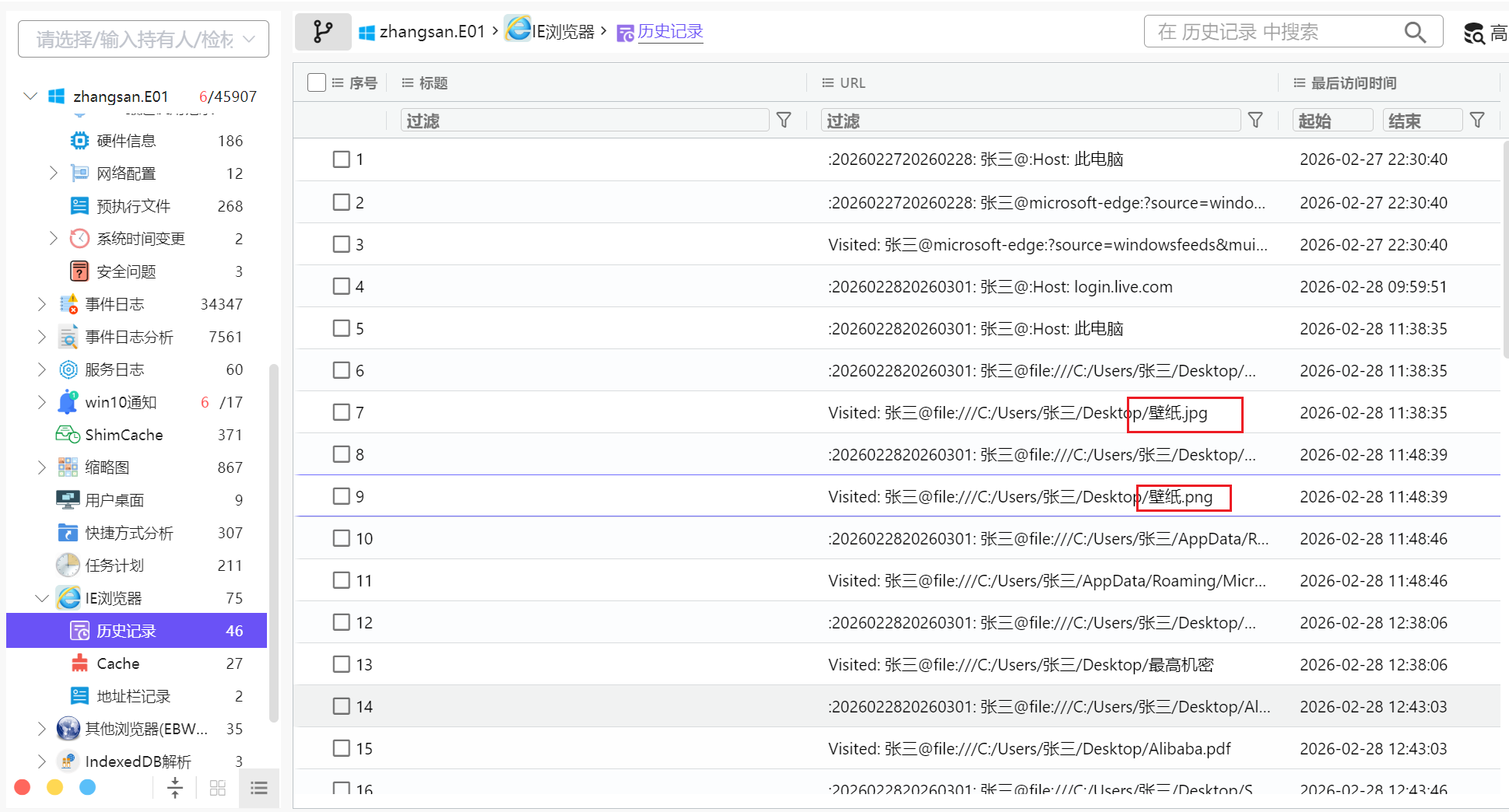1509x812 pixels.
Task: Check the checkbox for row 7
Action: pos(341,412)
